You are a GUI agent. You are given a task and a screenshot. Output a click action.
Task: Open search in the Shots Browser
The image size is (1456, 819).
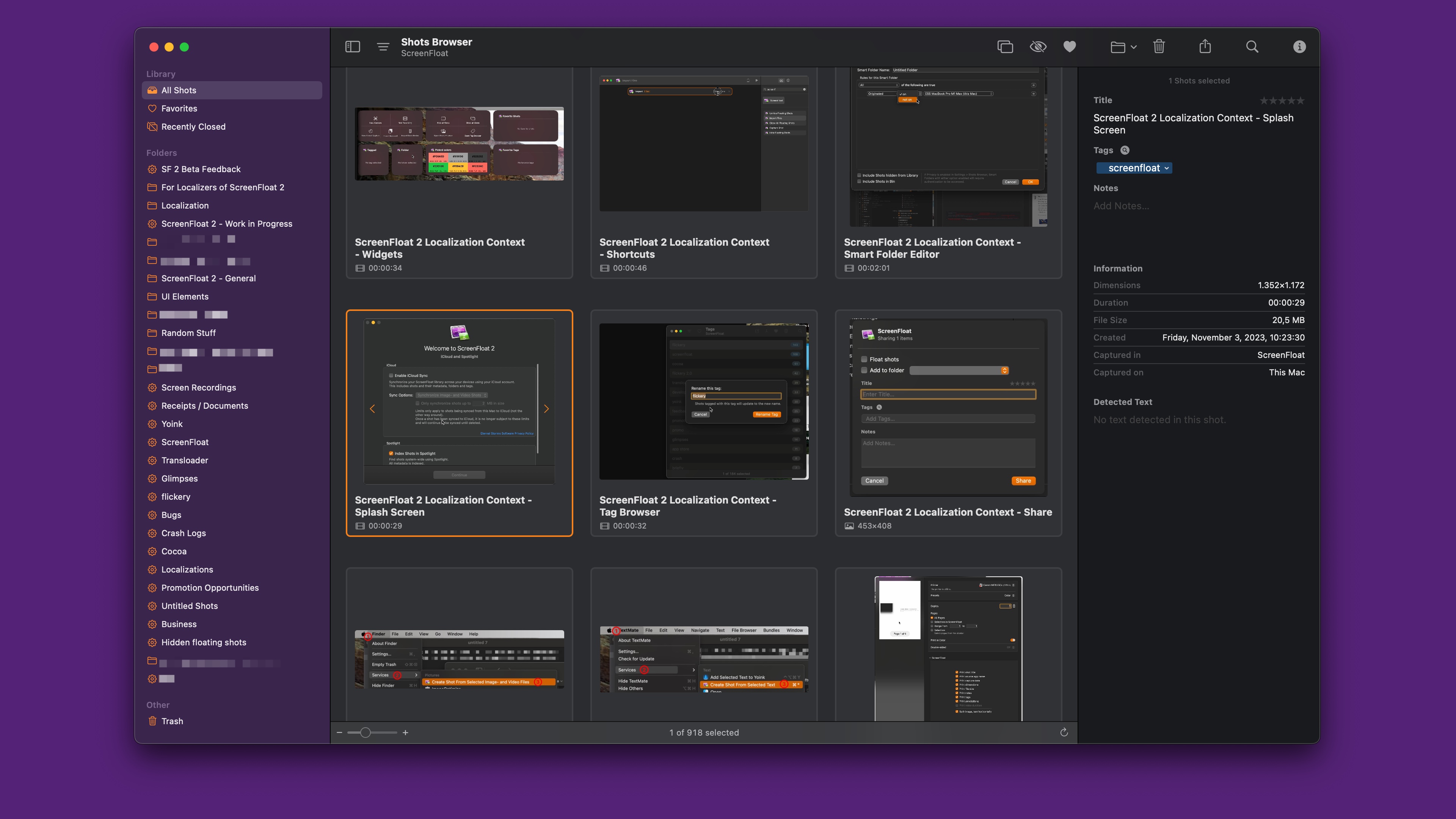coord(1252,46)
